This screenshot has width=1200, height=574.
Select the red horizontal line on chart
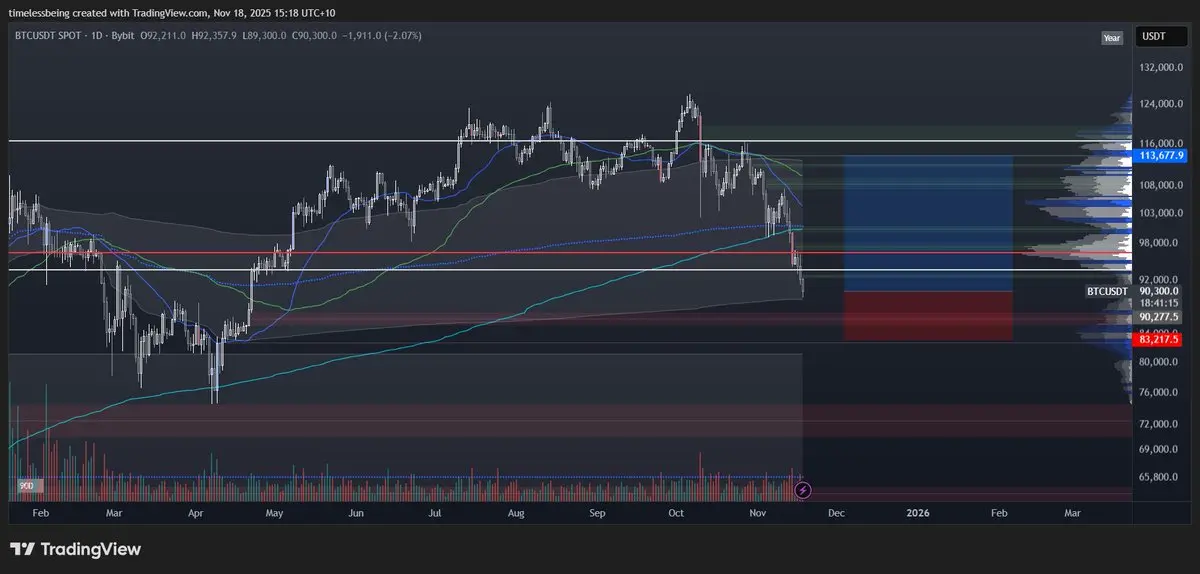[x=570, y=253]
